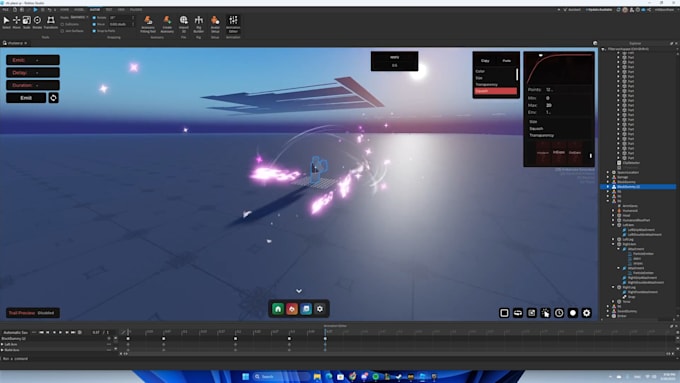The image size is (680, 383).
Task: Click the down chevron above the viewport dock
Action: tap(299, 291)
